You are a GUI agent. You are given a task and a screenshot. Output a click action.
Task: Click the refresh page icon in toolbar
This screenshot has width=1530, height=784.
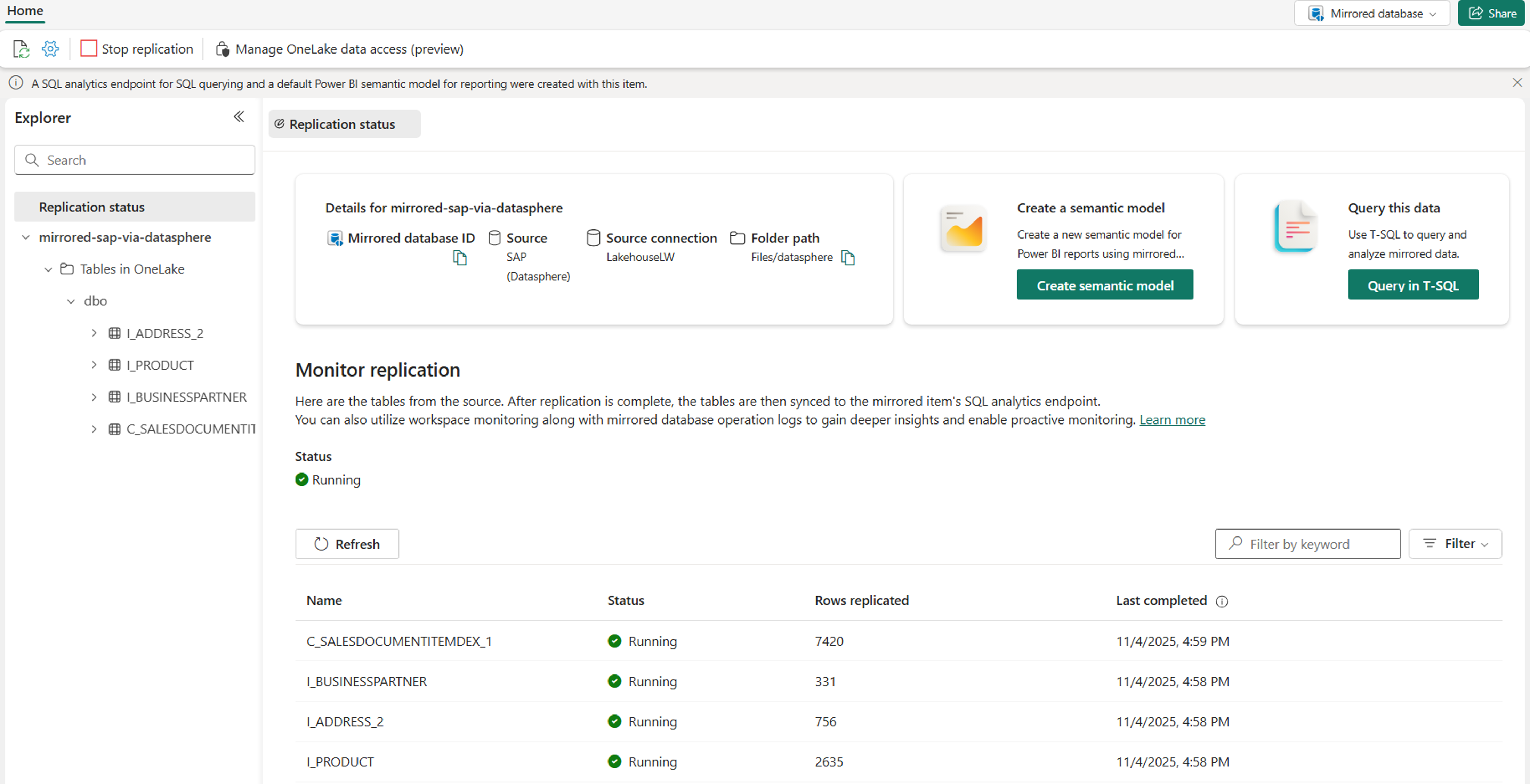(21, 49)
